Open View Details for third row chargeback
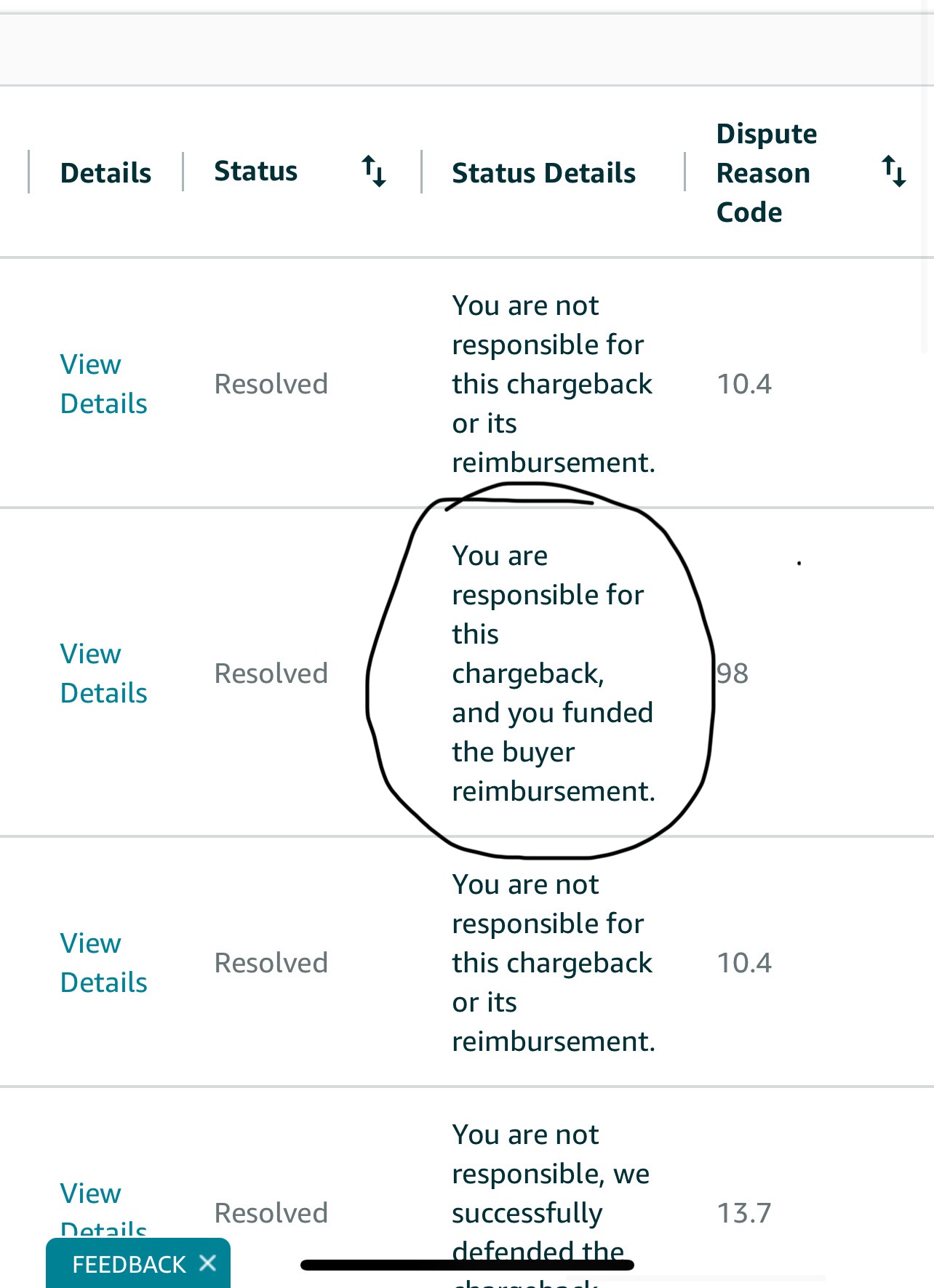 103,963
